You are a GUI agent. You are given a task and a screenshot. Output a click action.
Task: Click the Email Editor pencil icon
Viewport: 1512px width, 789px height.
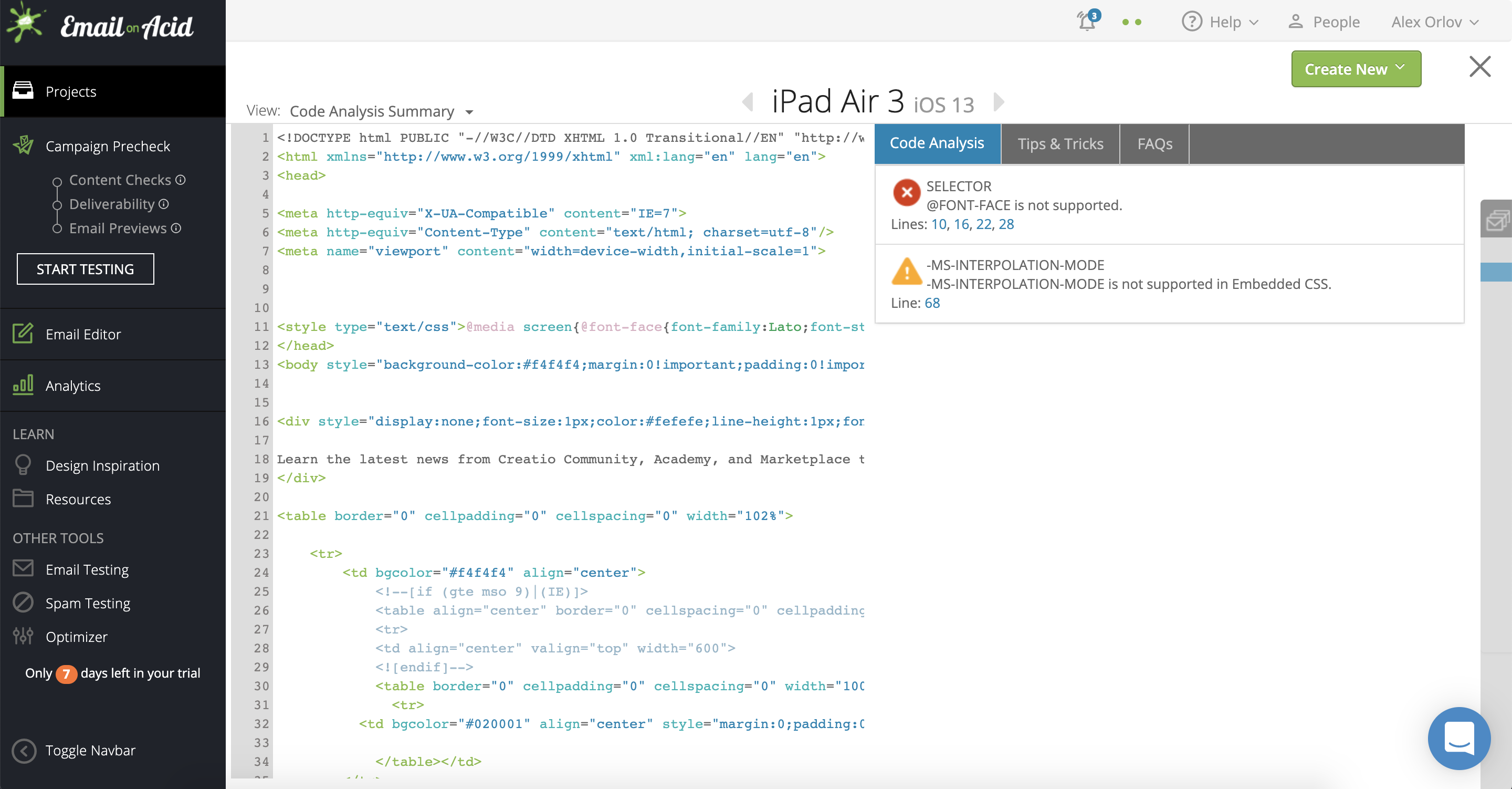click(x=23, y=334)
